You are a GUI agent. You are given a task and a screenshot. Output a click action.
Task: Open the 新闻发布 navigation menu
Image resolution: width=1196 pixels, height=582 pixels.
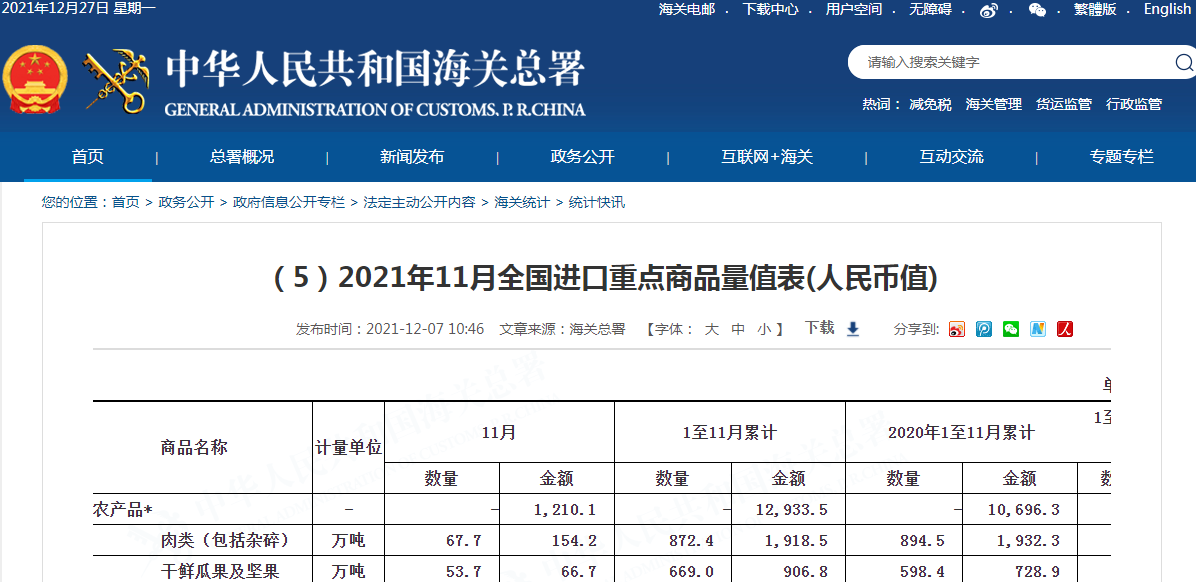pyautogui.click(x=412, y=157)
